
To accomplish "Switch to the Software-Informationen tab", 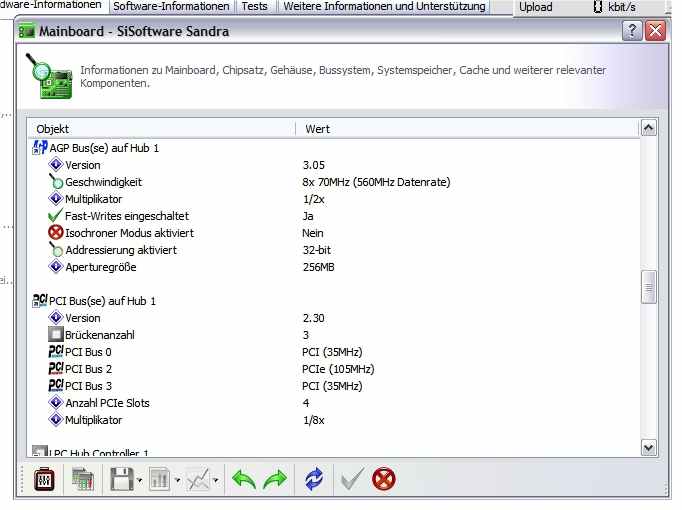I will (x=171, y=7).
